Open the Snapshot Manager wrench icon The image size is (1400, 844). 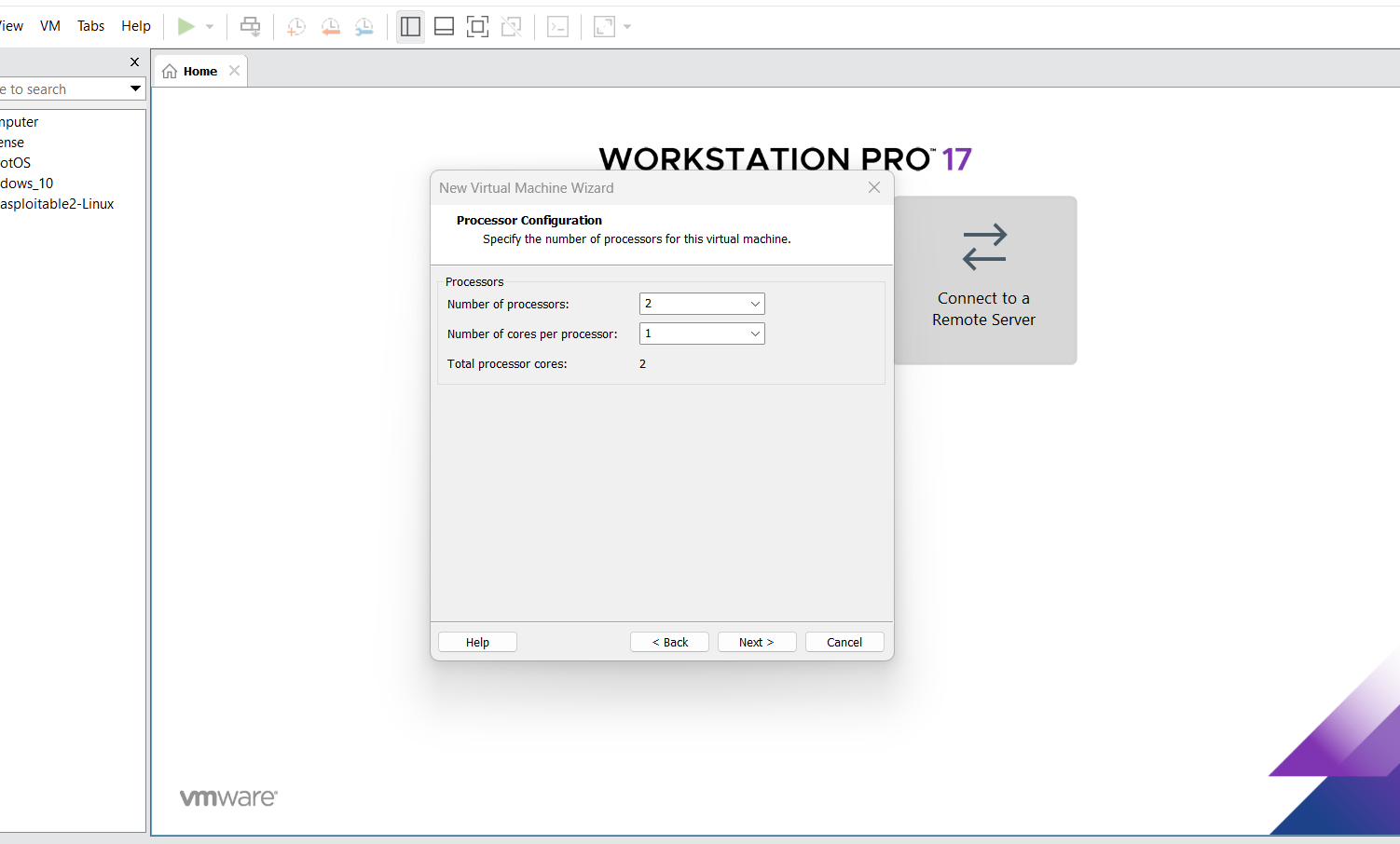coord(364,27)
